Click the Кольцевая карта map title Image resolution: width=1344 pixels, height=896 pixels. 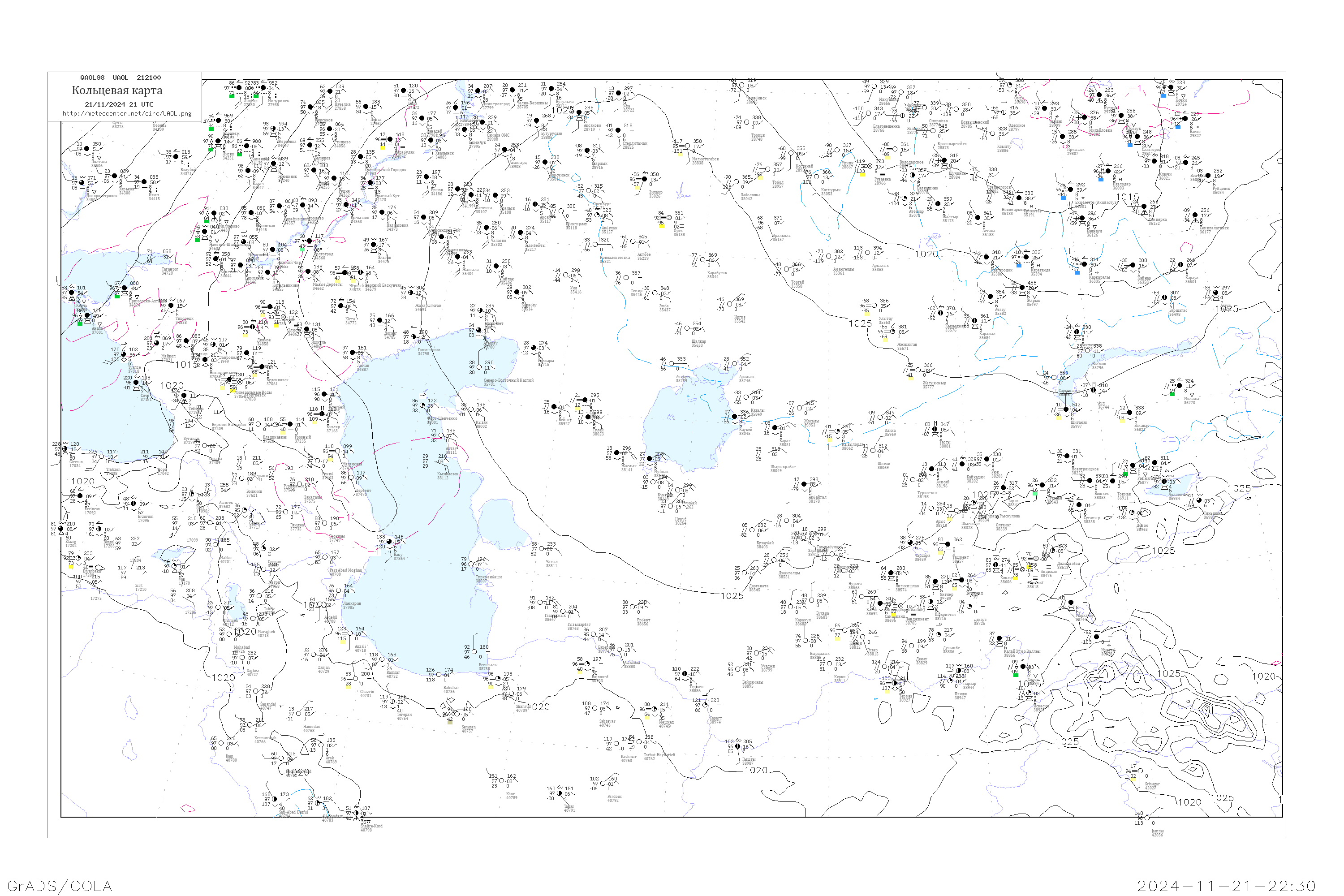[x=117, y=90]
